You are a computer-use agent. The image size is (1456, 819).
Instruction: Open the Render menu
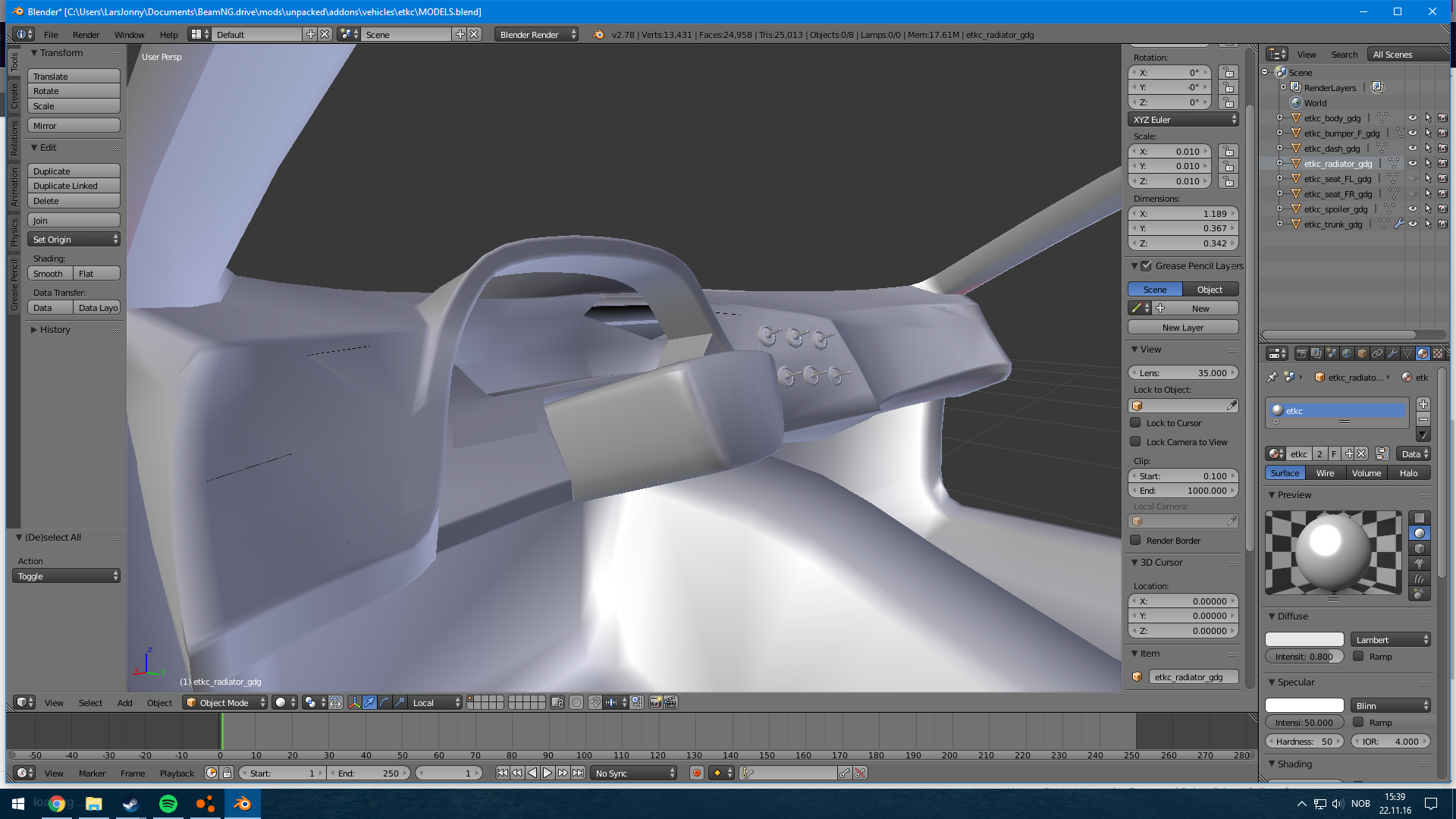(x=86, y=35)
